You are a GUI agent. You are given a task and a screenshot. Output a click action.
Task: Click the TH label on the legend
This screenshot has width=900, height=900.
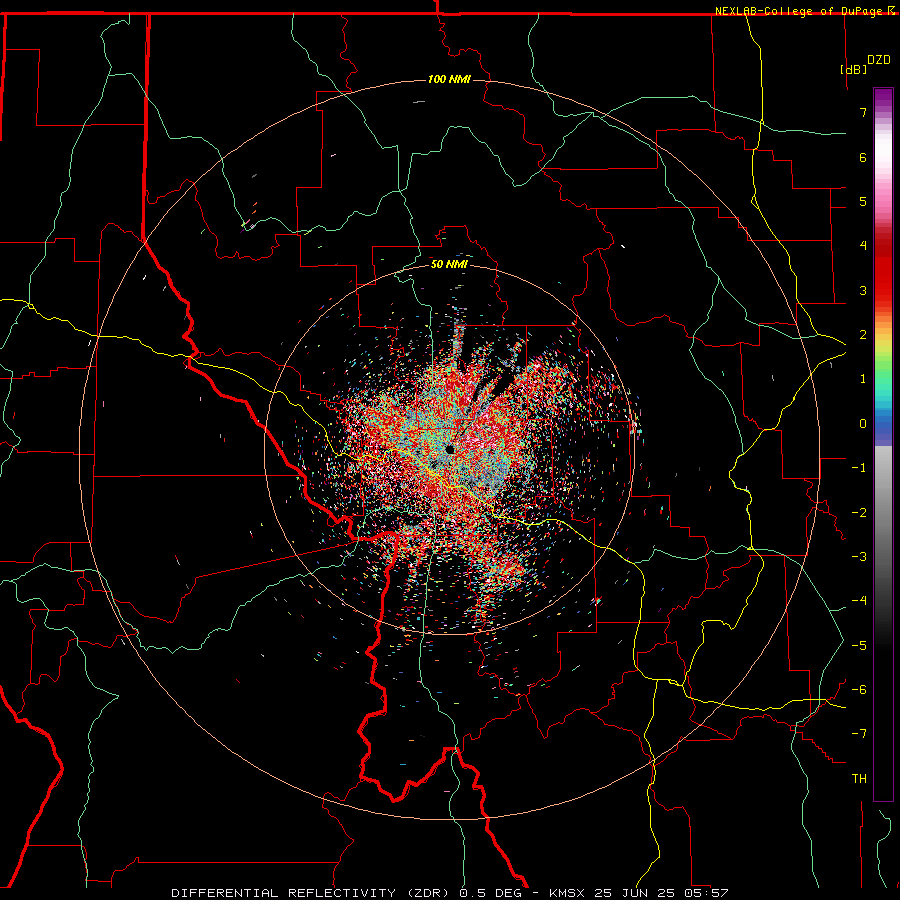(x=859, y=779)
